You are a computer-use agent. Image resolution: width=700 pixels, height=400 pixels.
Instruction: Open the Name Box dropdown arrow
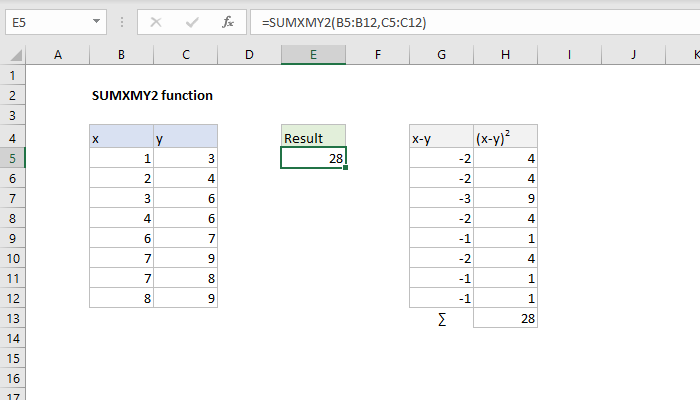tap(96, 21)
